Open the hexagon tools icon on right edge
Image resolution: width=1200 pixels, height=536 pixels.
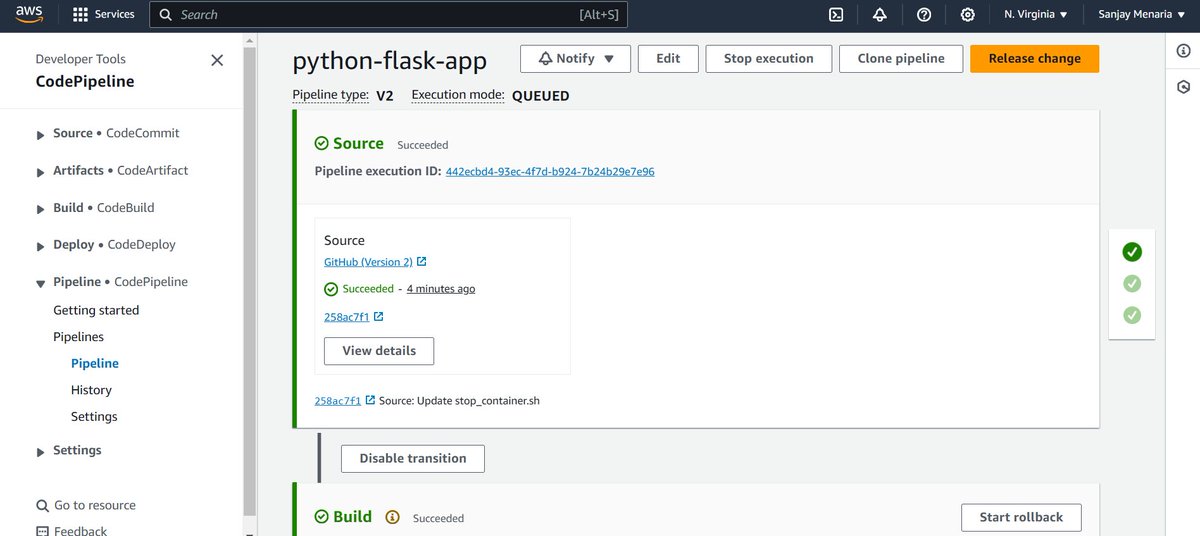point(1184,87)
